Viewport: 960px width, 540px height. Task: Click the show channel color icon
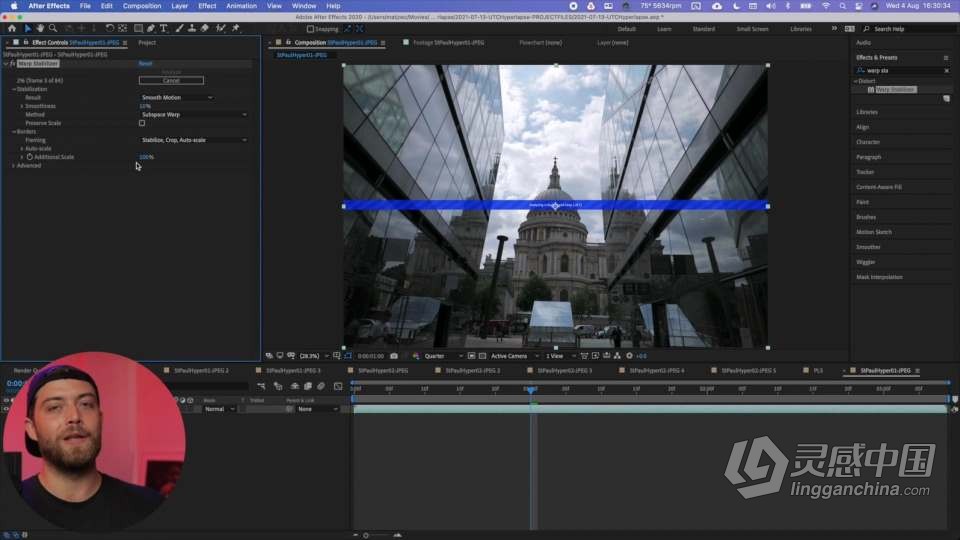416,356
